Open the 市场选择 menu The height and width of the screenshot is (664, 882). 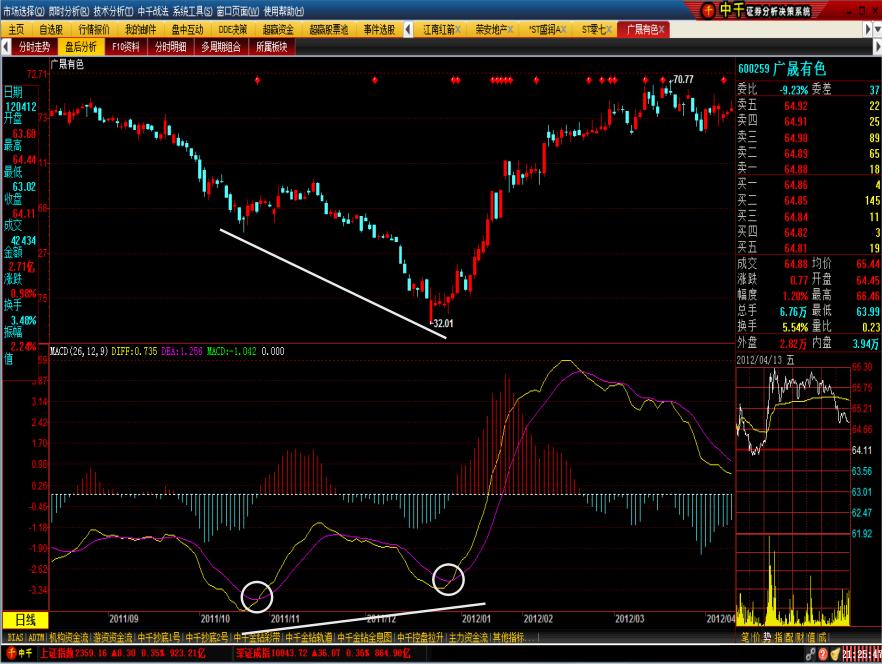click(22, 11)
